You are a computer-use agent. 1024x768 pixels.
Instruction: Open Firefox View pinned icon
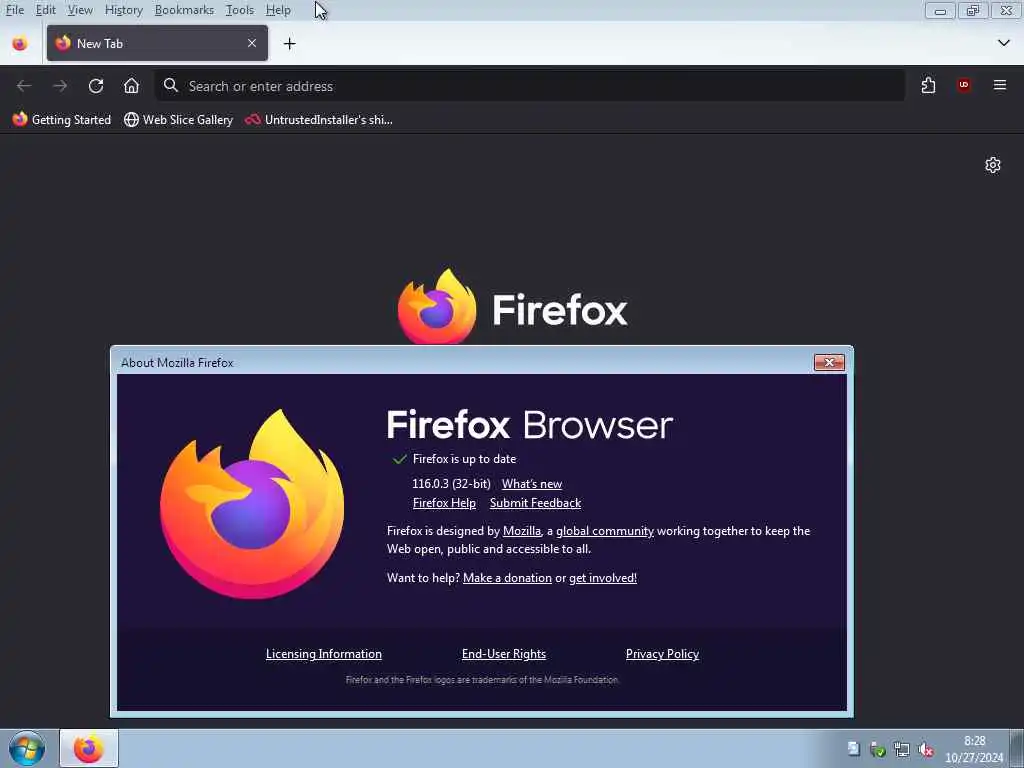[x=20, y=44]
